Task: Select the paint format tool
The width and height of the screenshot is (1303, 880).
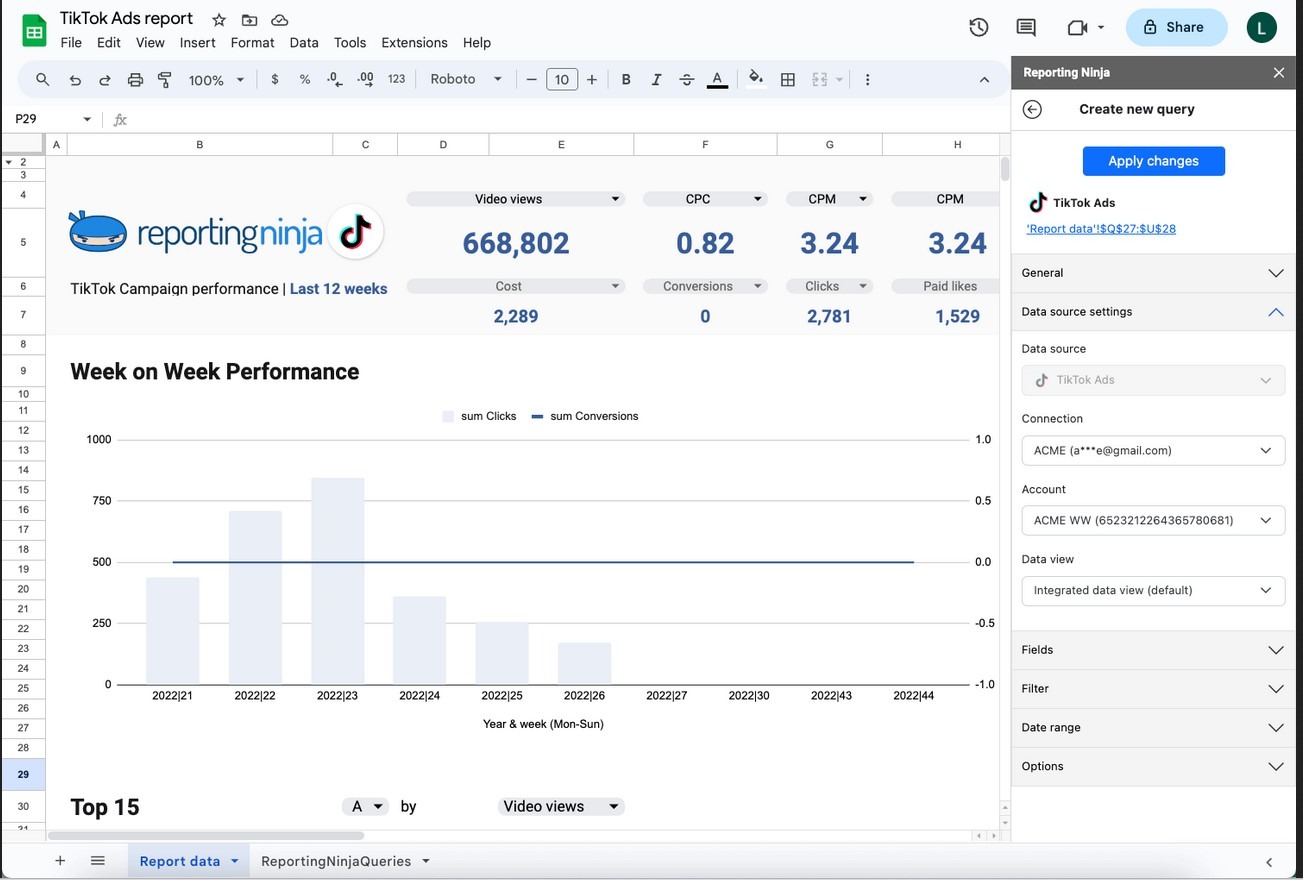Action: click(x=165, y=80)
